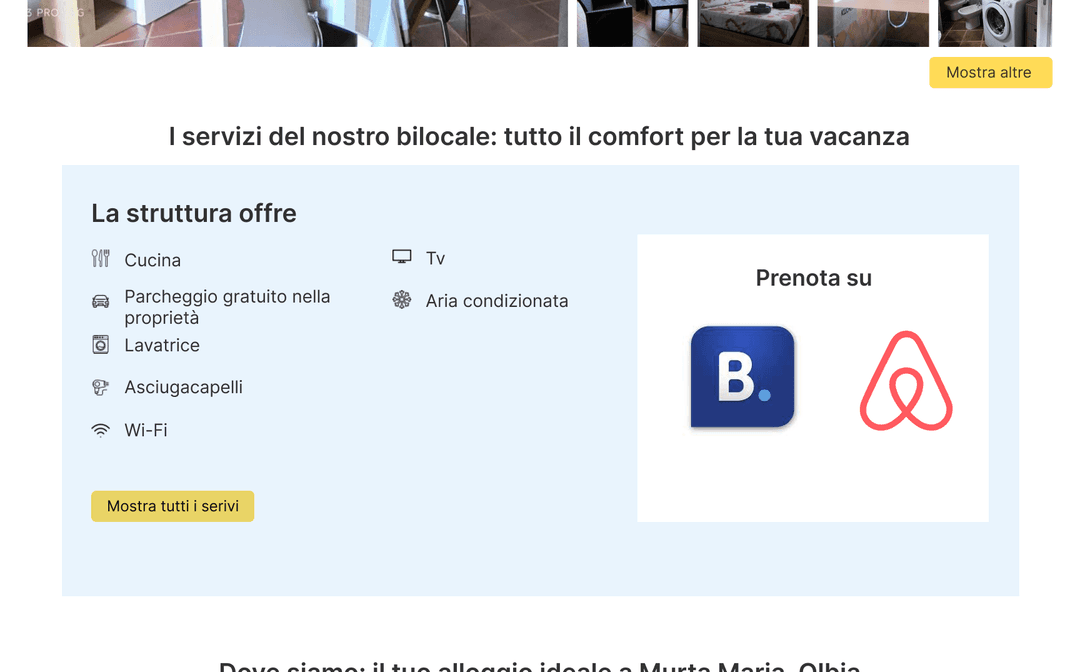Click the Aria condizionata snowflake icon
1080x672 pixels.
coord(402,300)
